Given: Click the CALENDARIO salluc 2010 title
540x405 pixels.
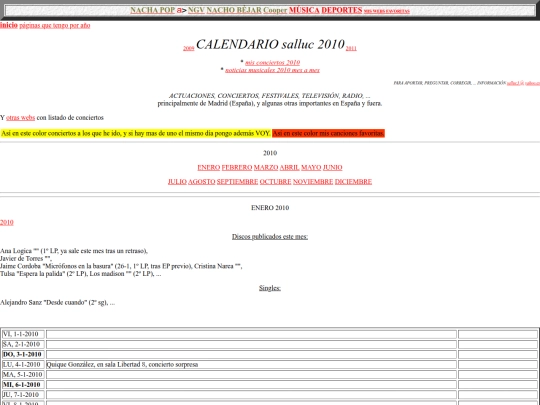Looking at the screenshot, I should click(x=270, y=44).
